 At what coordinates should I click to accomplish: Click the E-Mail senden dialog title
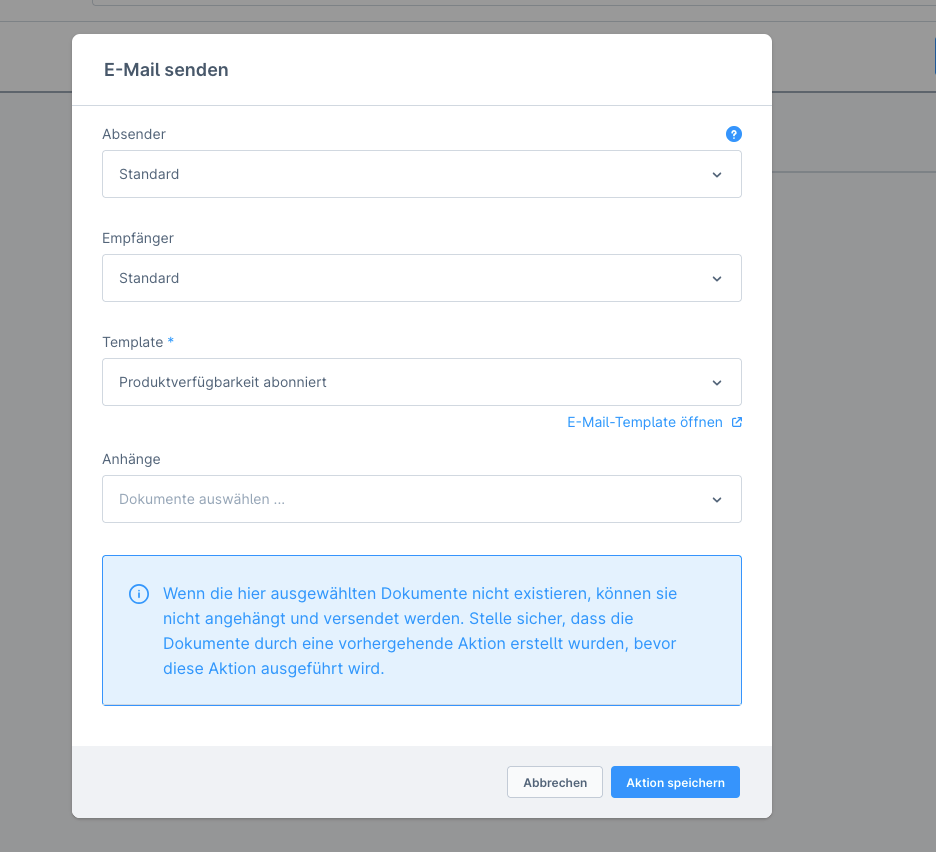[166, 70]
